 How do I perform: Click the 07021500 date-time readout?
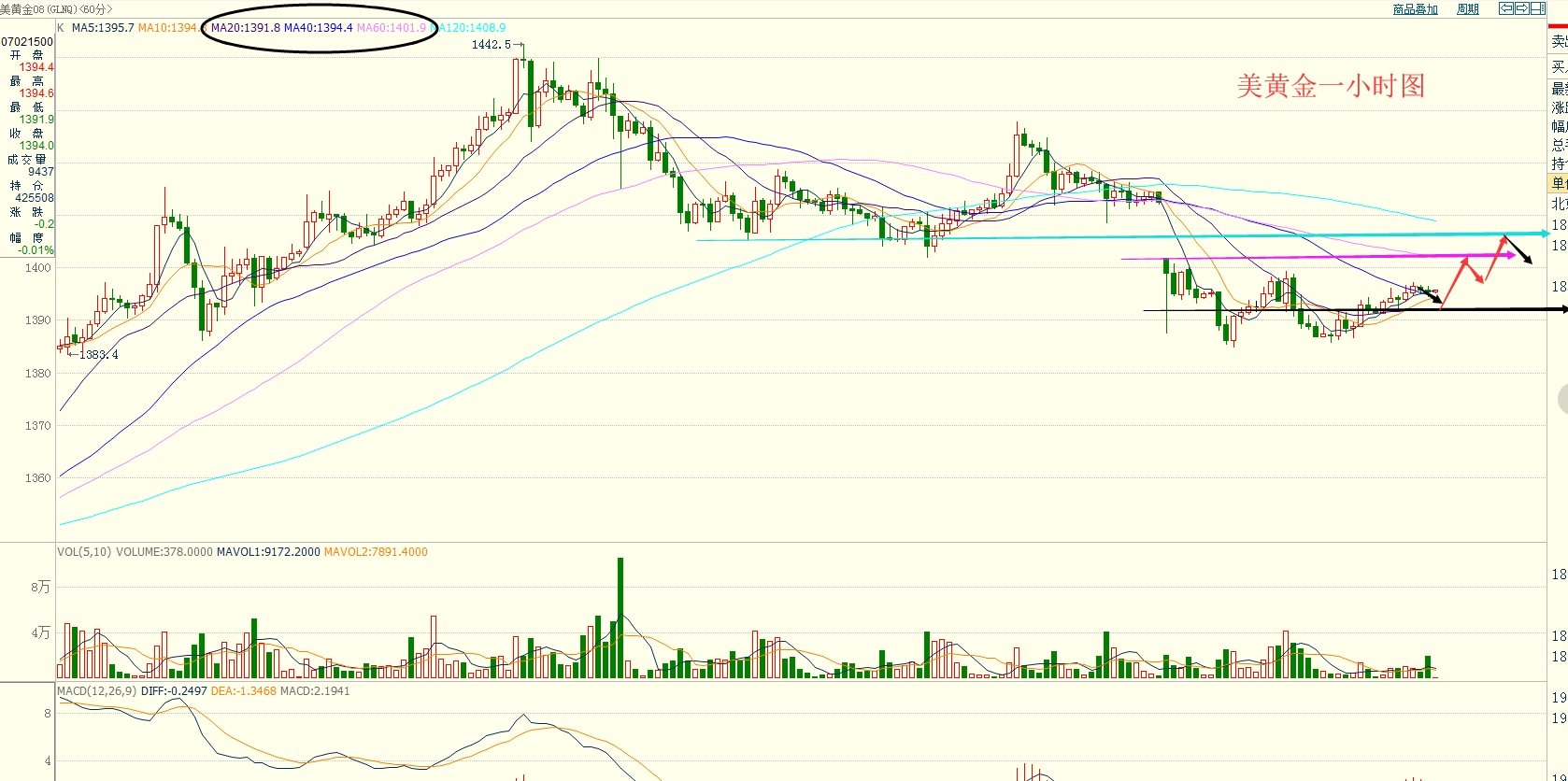(27, 42)
